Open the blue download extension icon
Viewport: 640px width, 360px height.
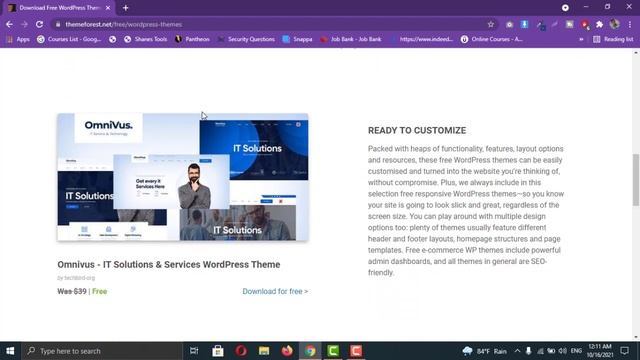click(524, 24)
